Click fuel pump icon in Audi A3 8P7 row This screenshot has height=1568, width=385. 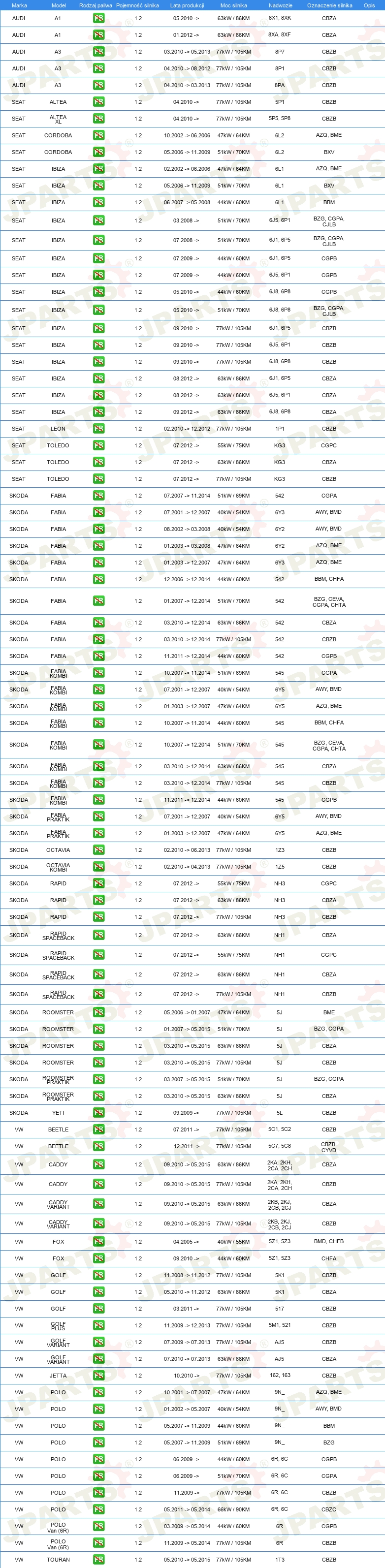click(x=98, y=52)
